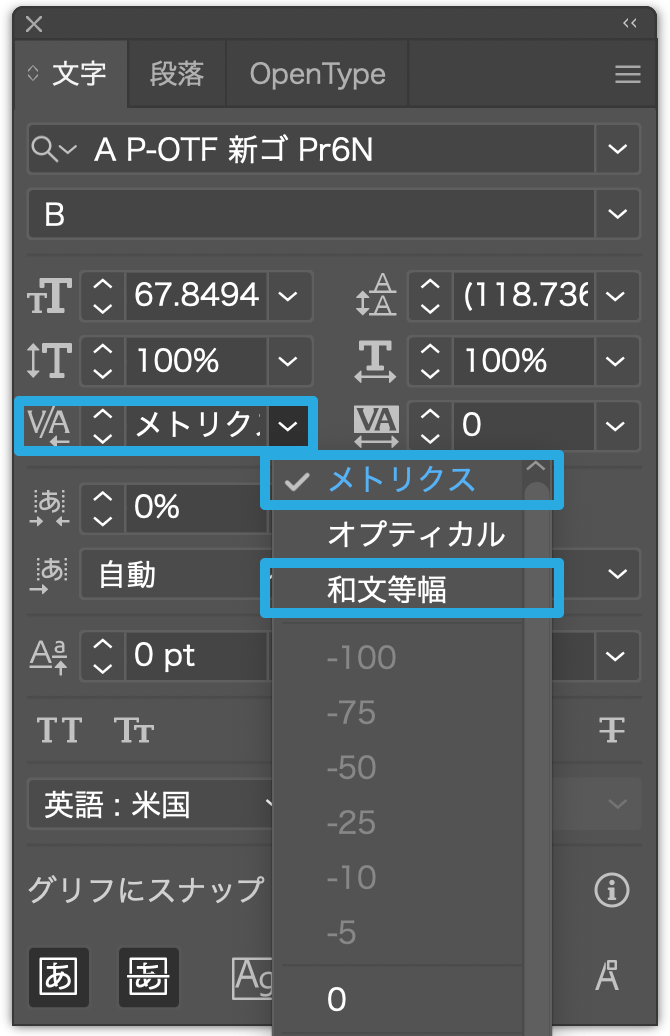Open the font size dropdown
The height and width of the screenshot is (1036, 670).
(288, 296)
